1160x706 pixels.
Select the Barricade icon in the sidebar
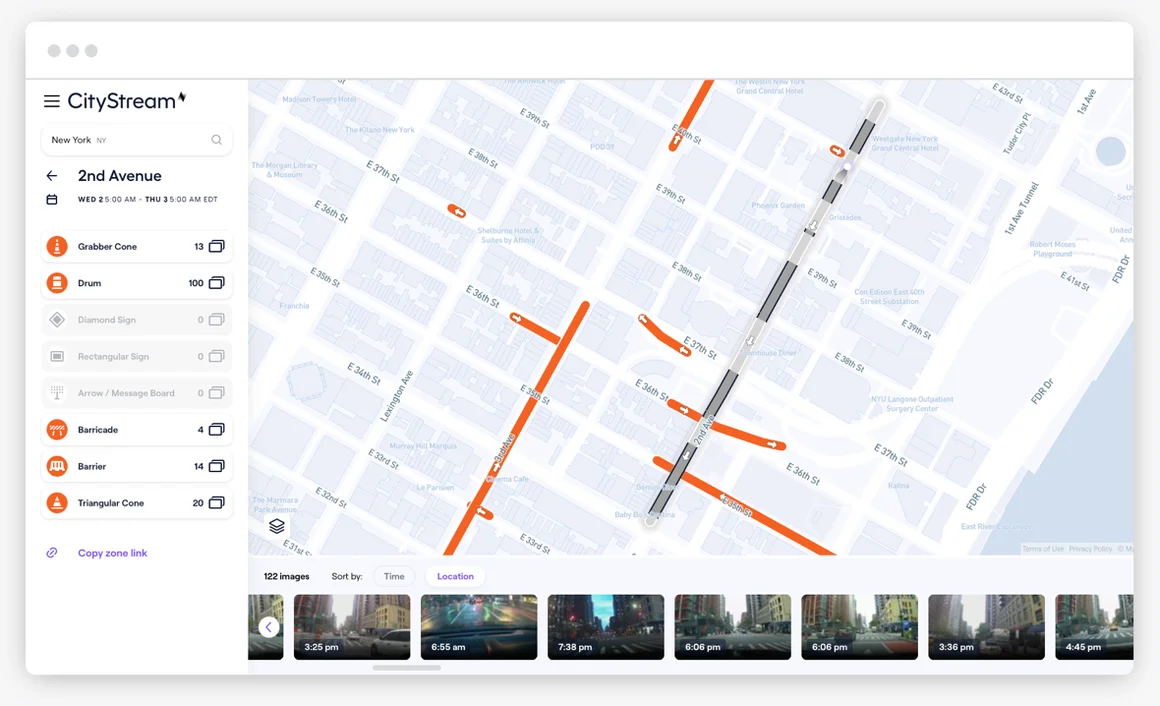[x=55, y=429]
